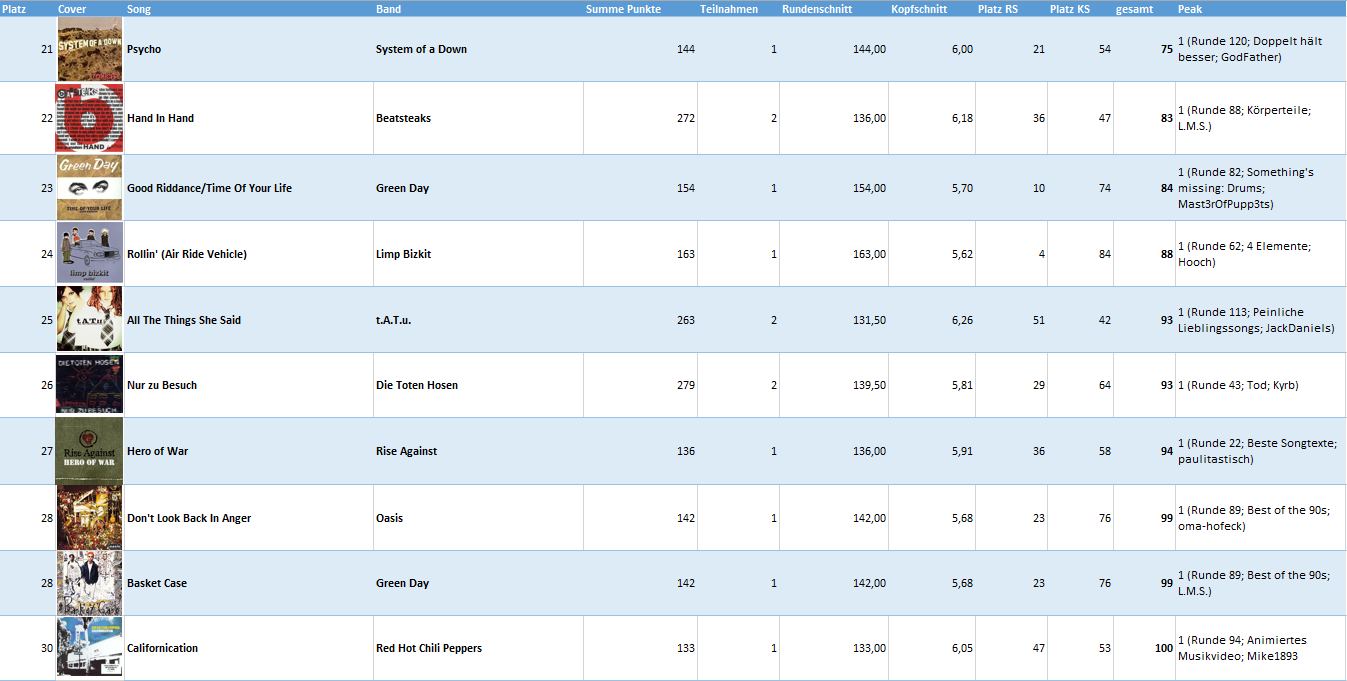Click the Platz column header

click(x=14, y=9)
